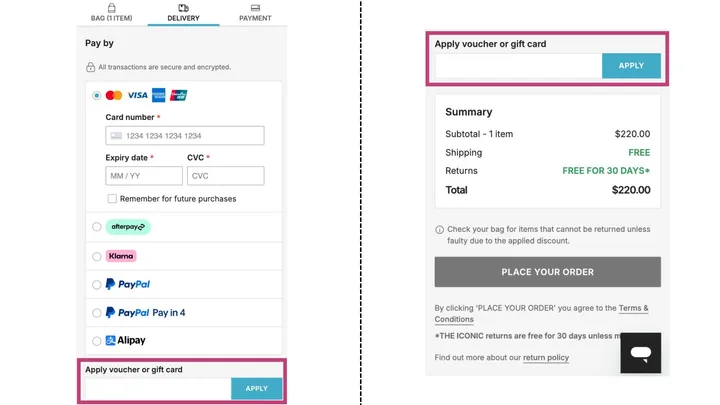Select the Klarna payment radio button

(x=96, y=256)
